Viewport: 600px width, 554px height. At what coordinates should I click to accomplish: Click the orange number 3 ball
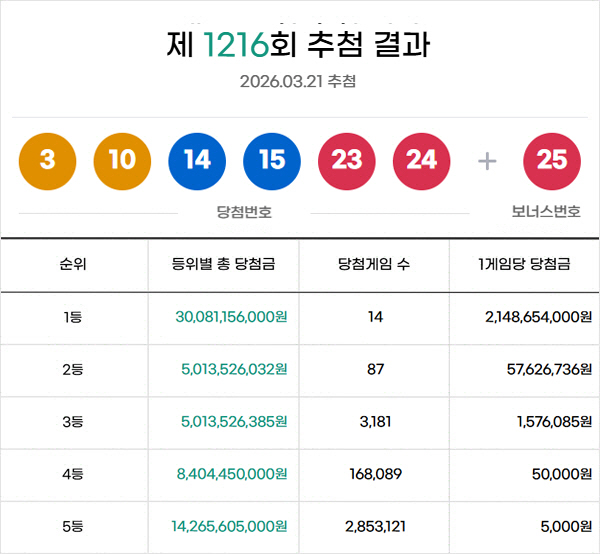coord(47,161)
